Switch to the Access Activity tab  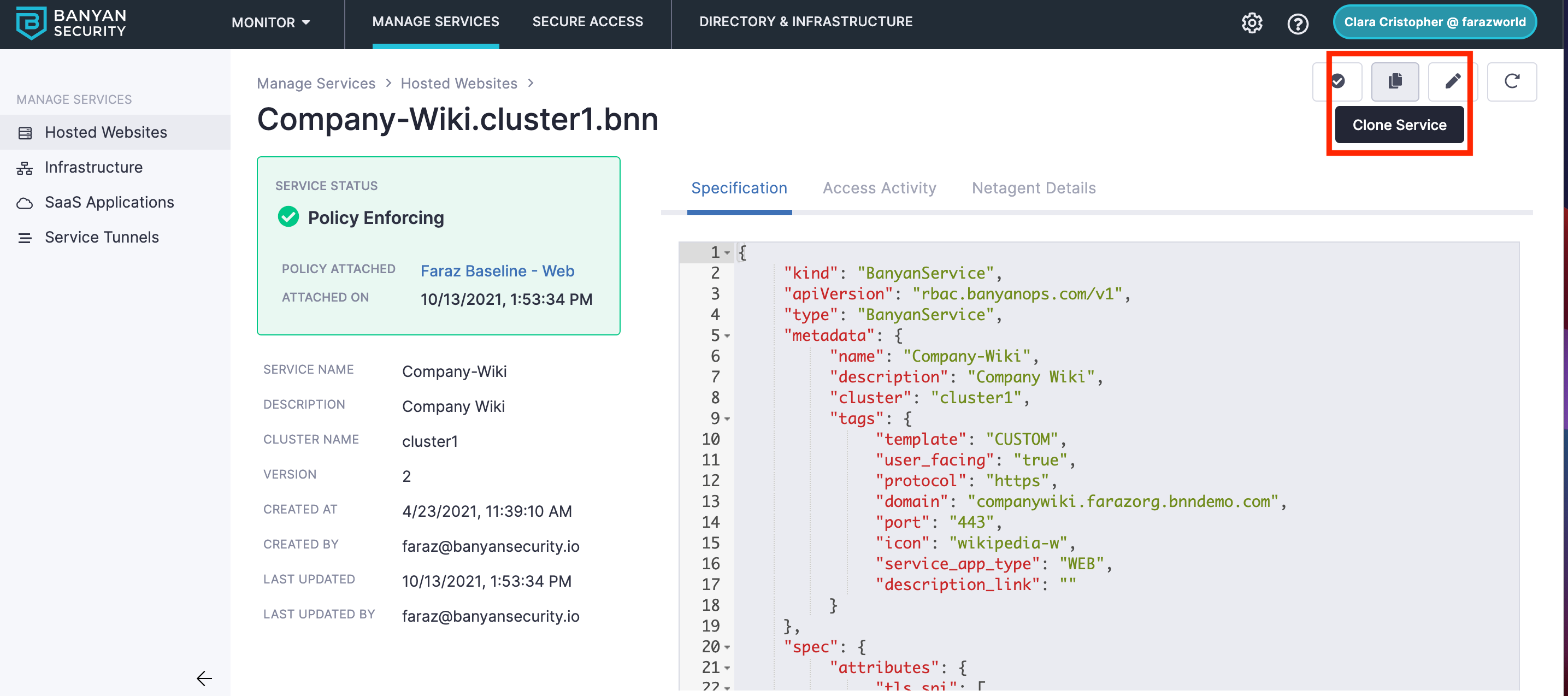879,188
